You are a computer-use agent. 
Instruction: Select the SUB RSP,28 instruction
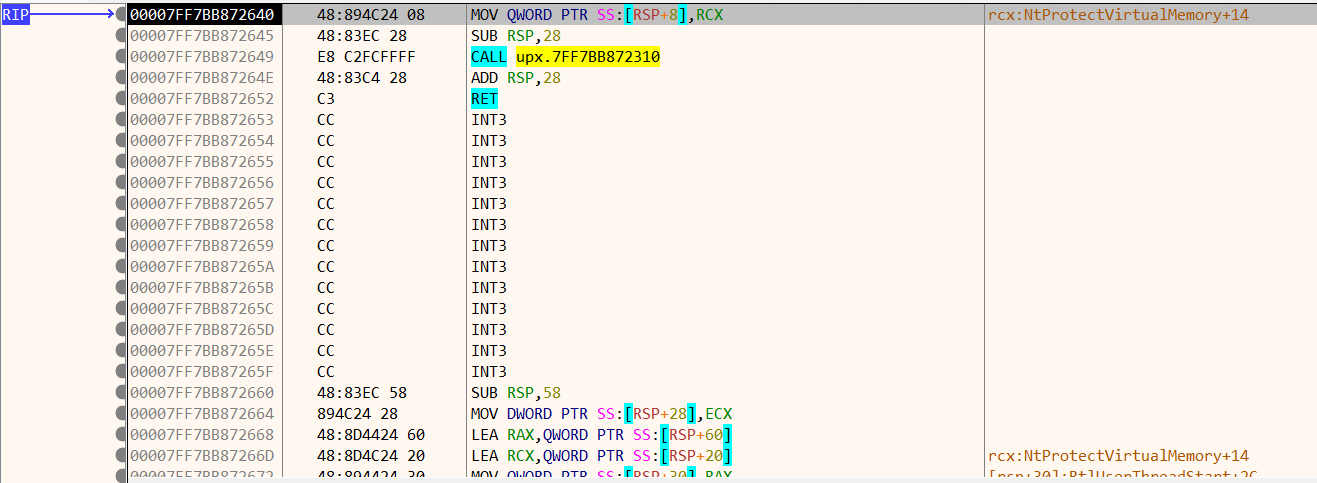tap(515, 36)
